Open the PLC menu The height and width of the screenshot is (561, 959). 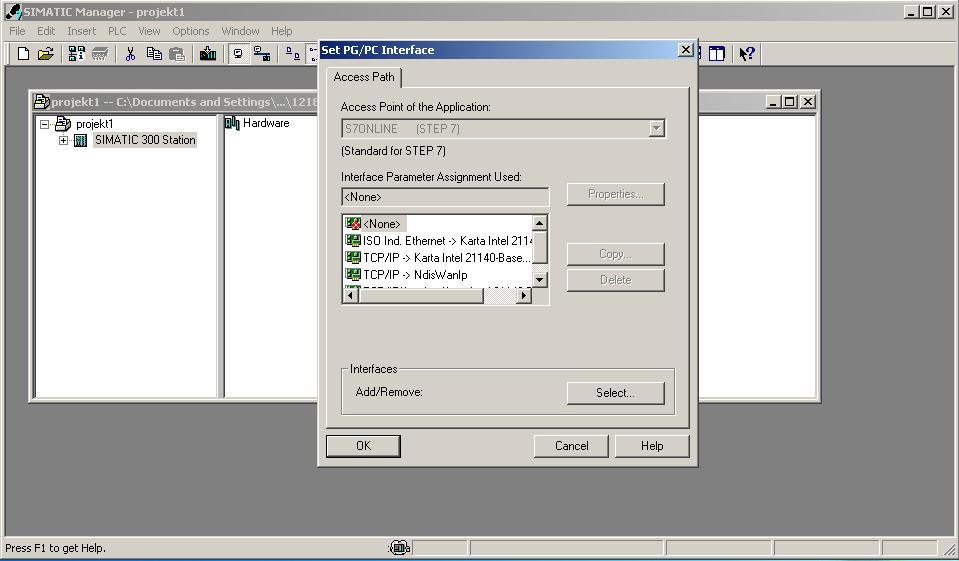pyautogui.click(x=117, y=31)
